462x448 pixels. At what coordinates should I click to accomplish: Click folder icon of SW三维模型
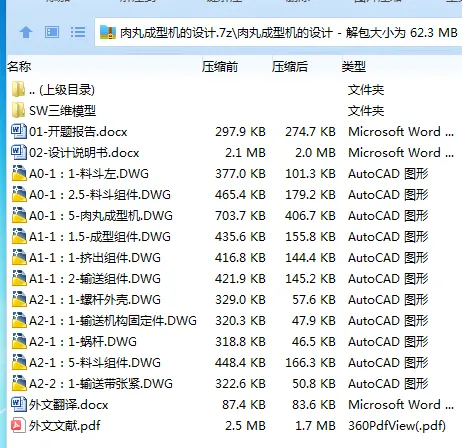(x=18, y=110)
